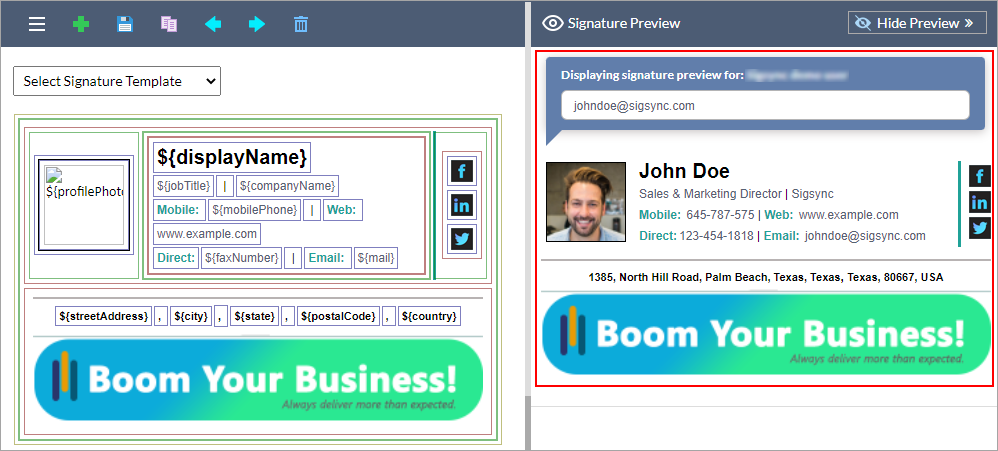Click www.example.com link in the preview

pos(848,215)
